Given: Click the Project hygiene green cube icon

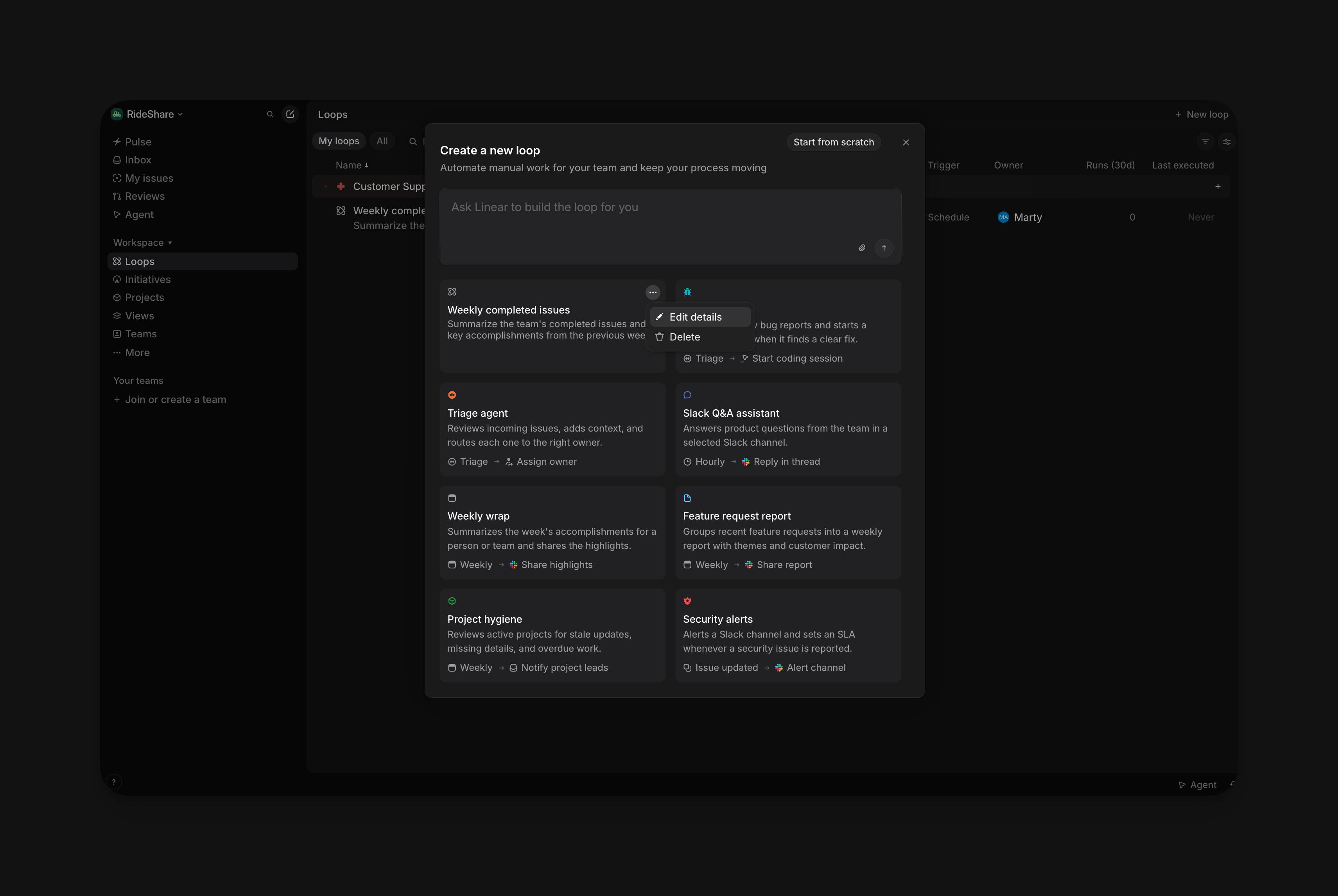Looking at the screenshot, I should point(452,601).
